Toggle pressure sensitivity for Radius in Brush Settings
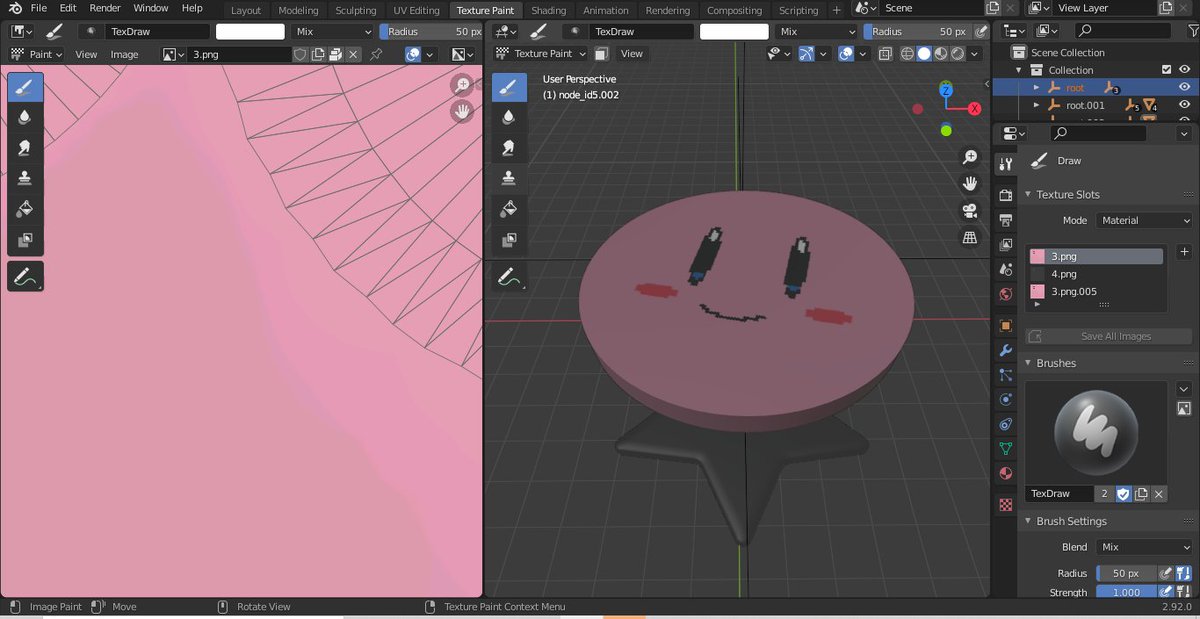 point(1165,573)
